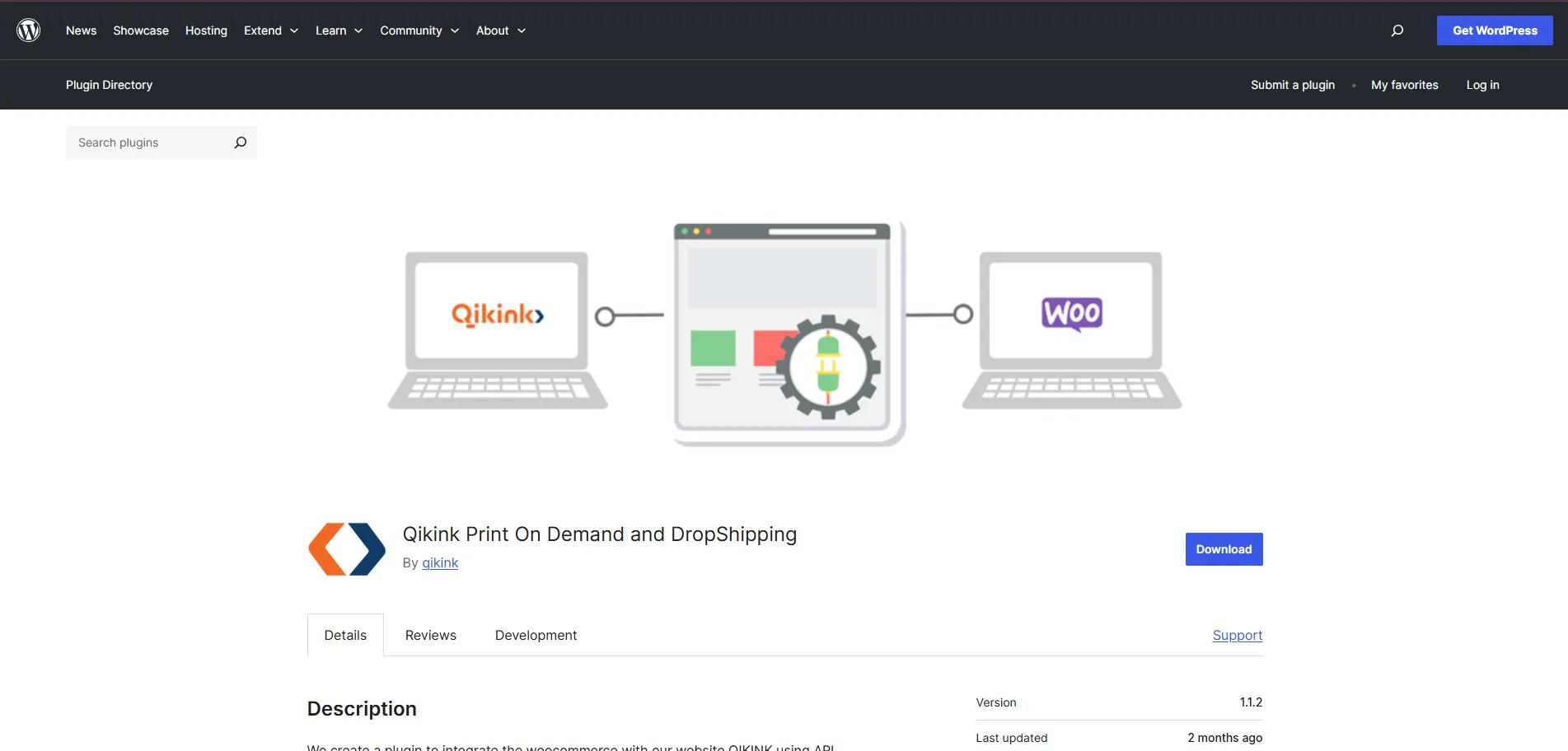Expand the Extend menu
1568x751 pixels.
pyautogui.click(x=271, y=30)
